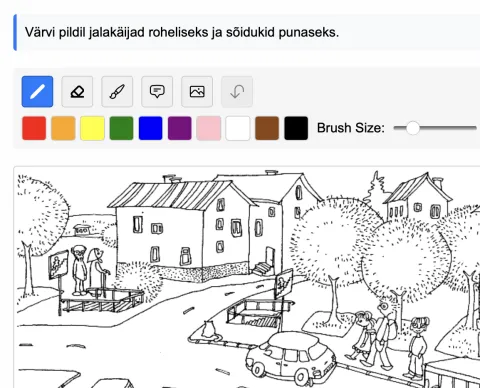Click the instruction text 'Värvi pildil jalakäijad'
Image resolution: width=480 pixels, height=388 pixels.
[85, 32]
